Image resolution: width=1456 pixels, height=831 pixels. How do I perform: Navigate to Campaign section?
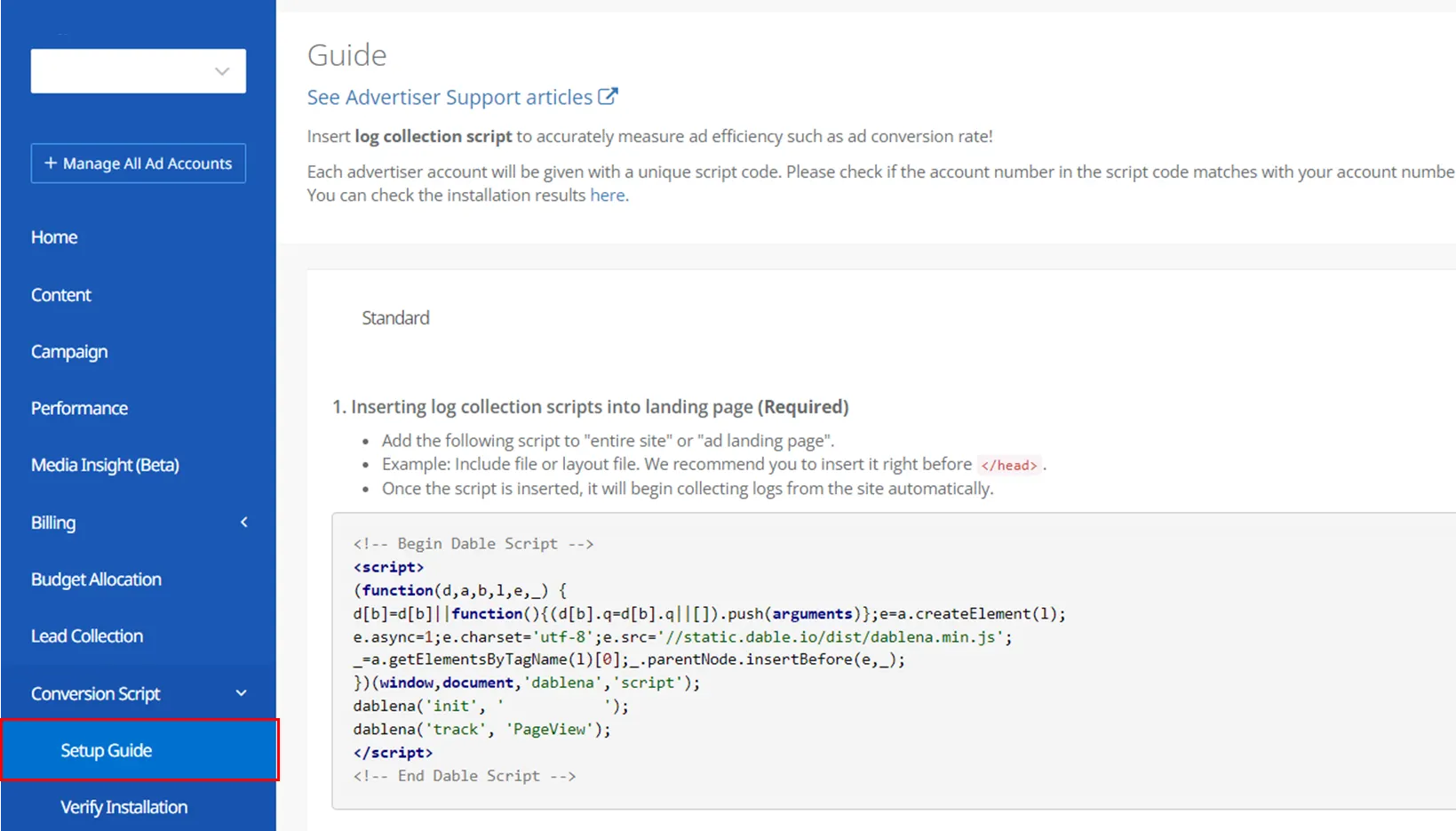[x=69, y=352]
